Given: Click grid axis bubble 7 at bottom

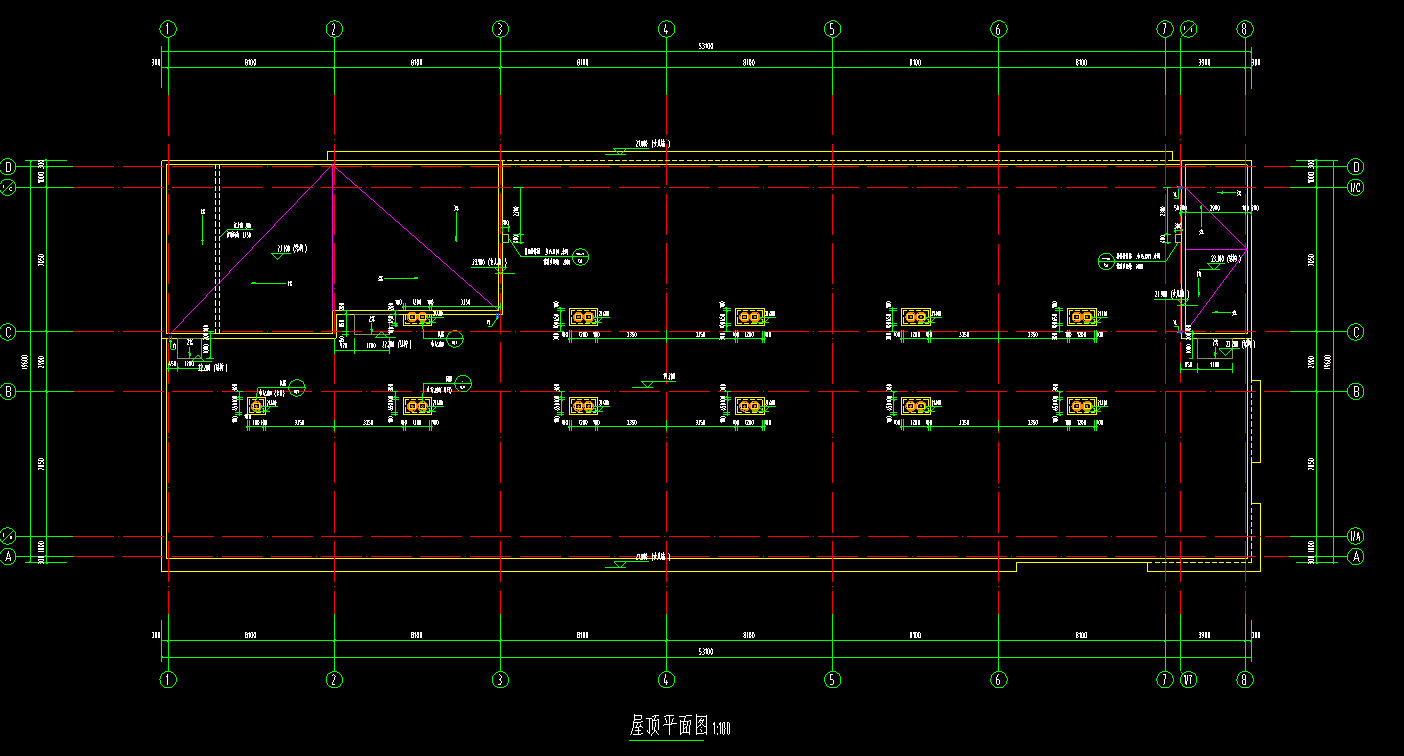Looking at the screenshot, I should tap(1164, 680).
